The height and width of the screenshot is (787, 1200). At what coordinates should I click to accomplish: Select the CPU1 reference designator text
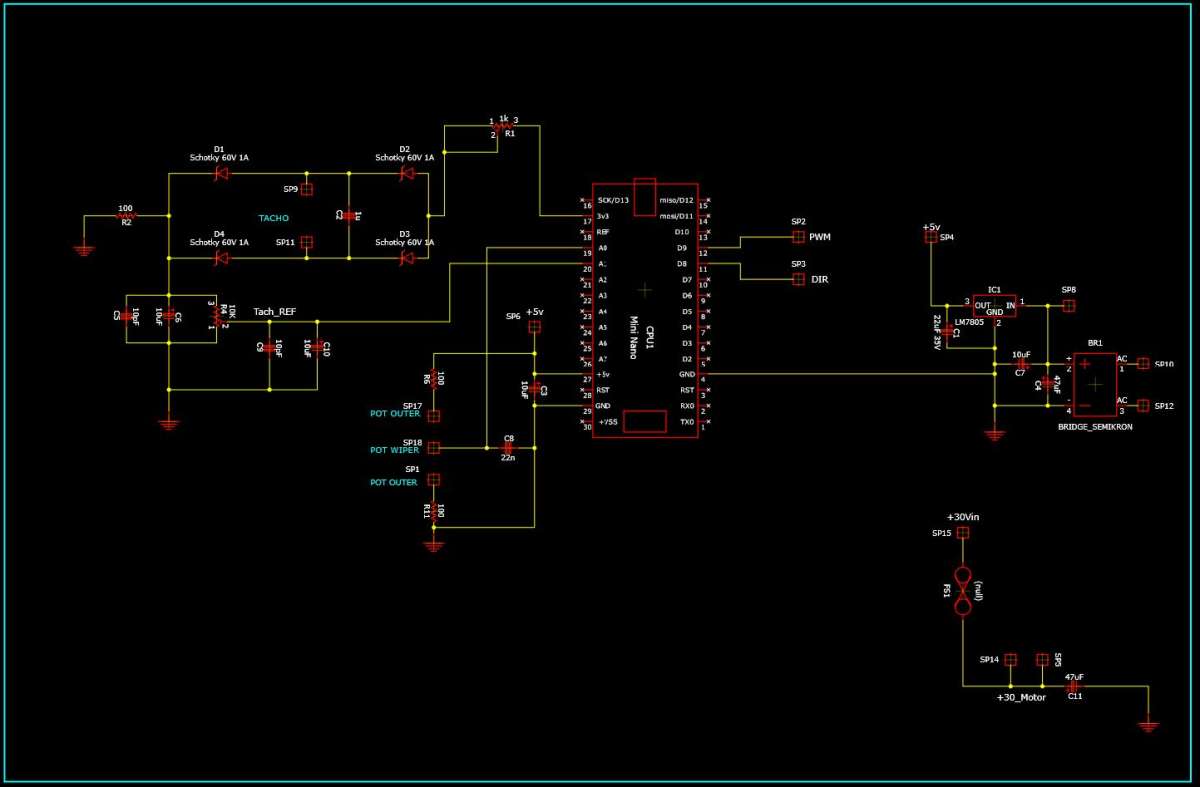click(x=650, y=335)
